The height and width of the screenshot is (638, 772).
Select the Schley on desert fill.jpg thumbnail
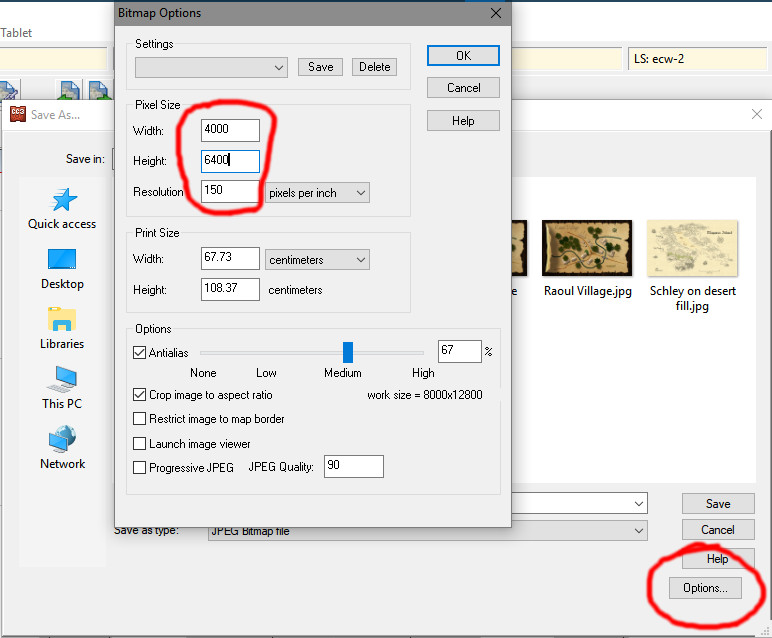pyautogui.click(x=692, y=248)
